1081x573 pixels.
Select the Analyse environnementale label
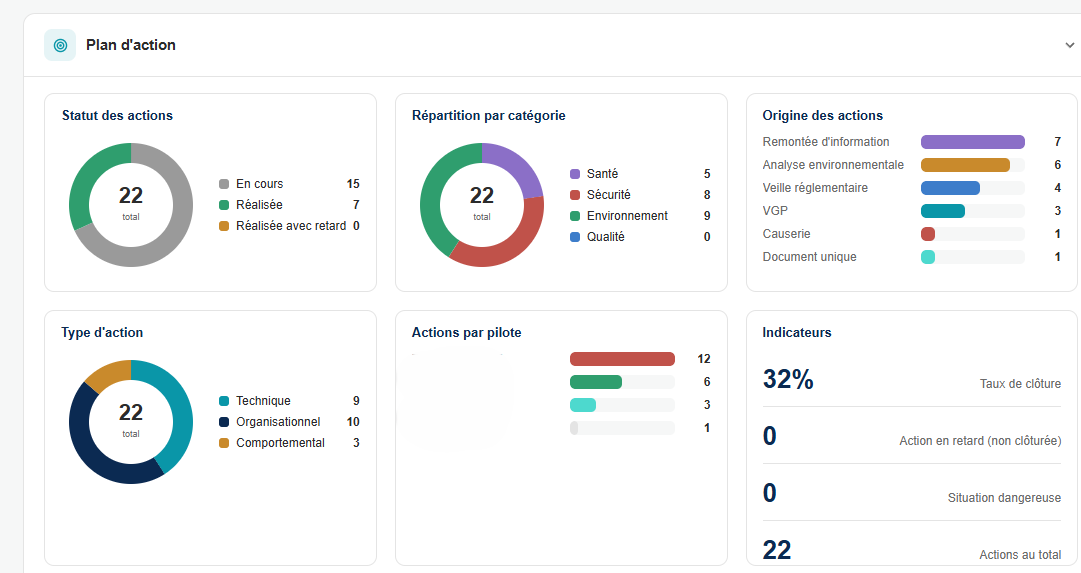click(833, 165)
